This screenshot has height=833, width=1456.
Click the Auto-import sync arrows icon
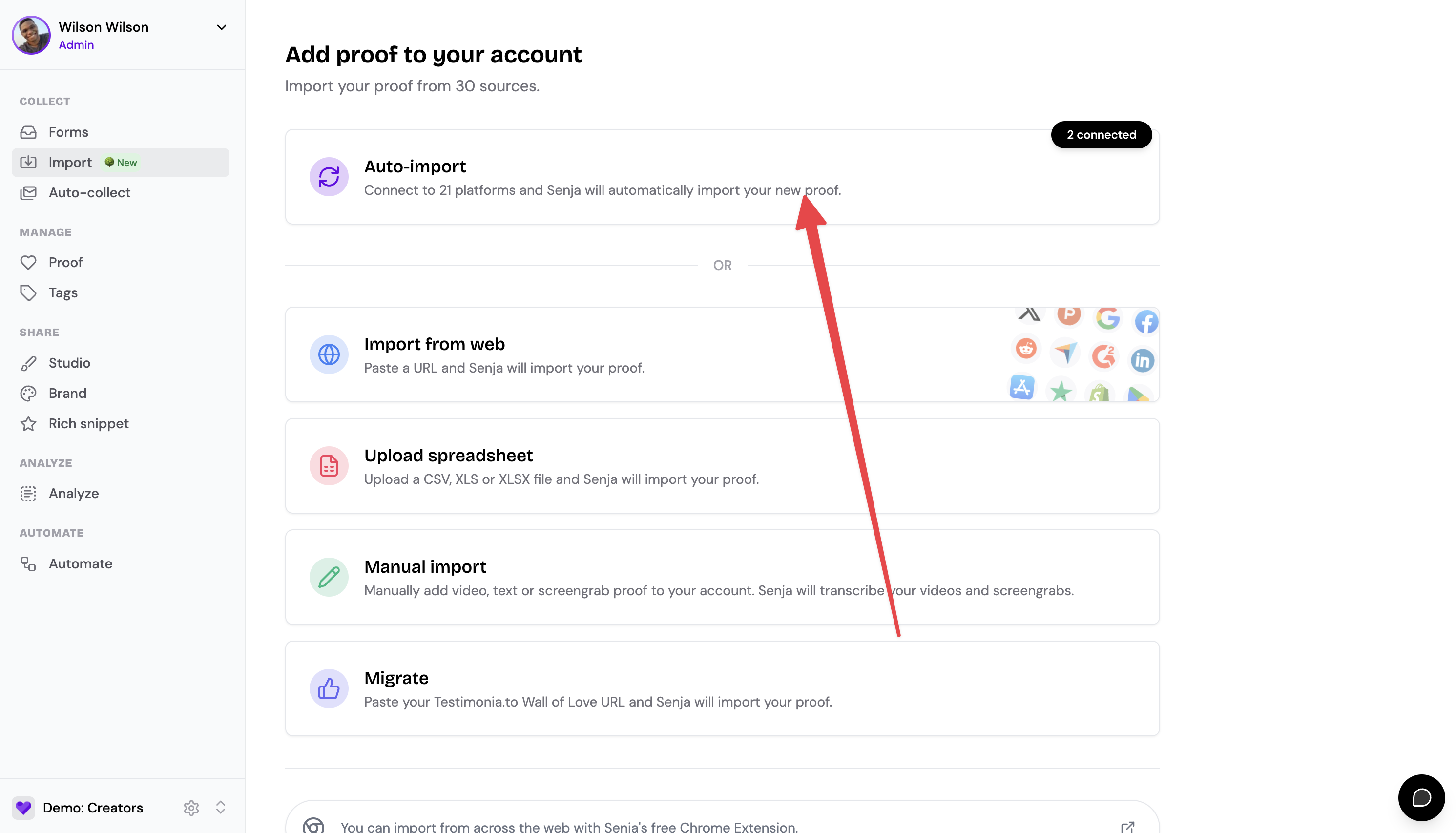329,177
